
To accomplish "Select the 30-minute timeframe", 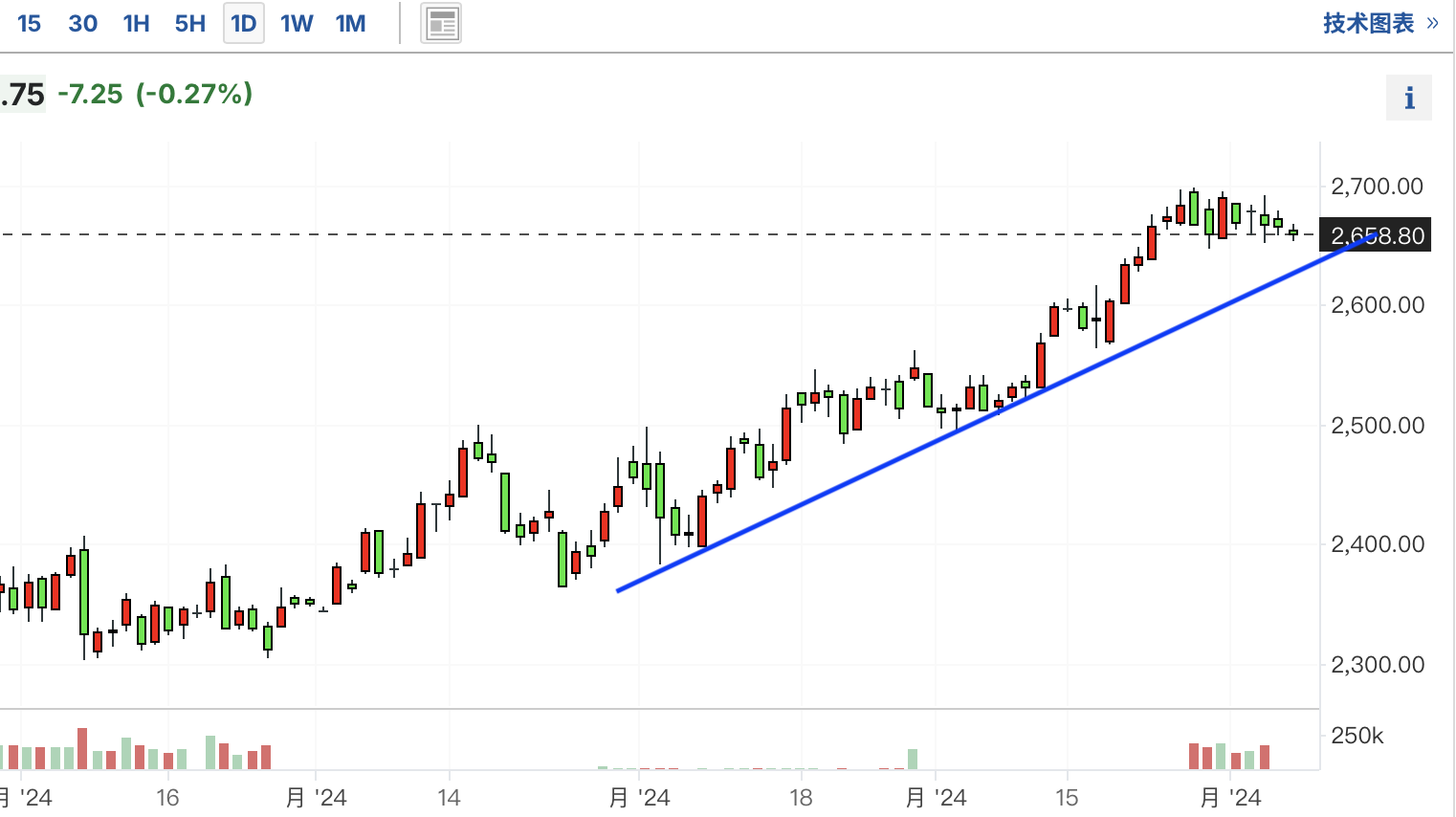I will (x=83, y=23).
